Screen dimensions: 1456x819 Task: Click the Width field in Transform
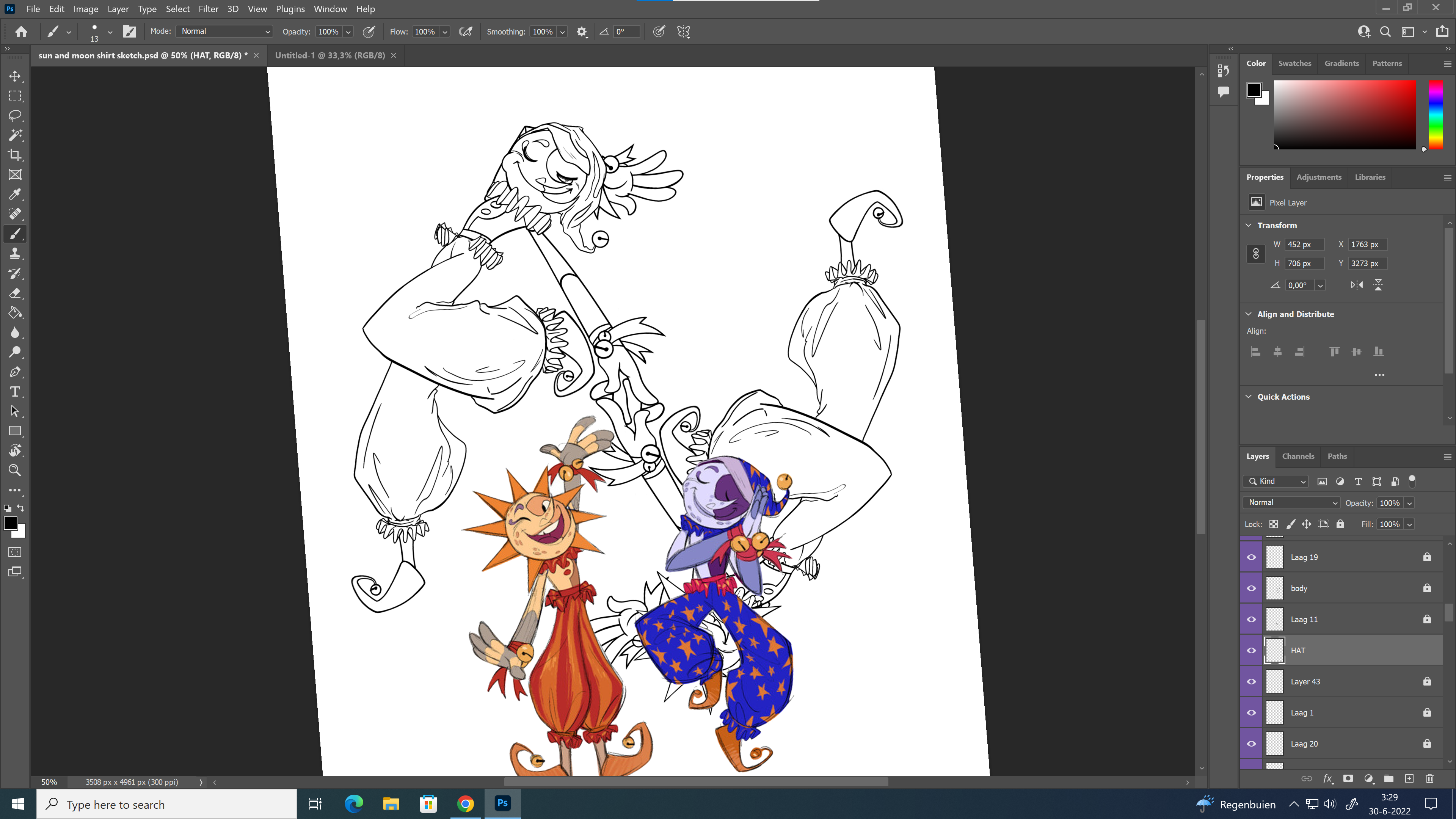tap(1304, 244)
